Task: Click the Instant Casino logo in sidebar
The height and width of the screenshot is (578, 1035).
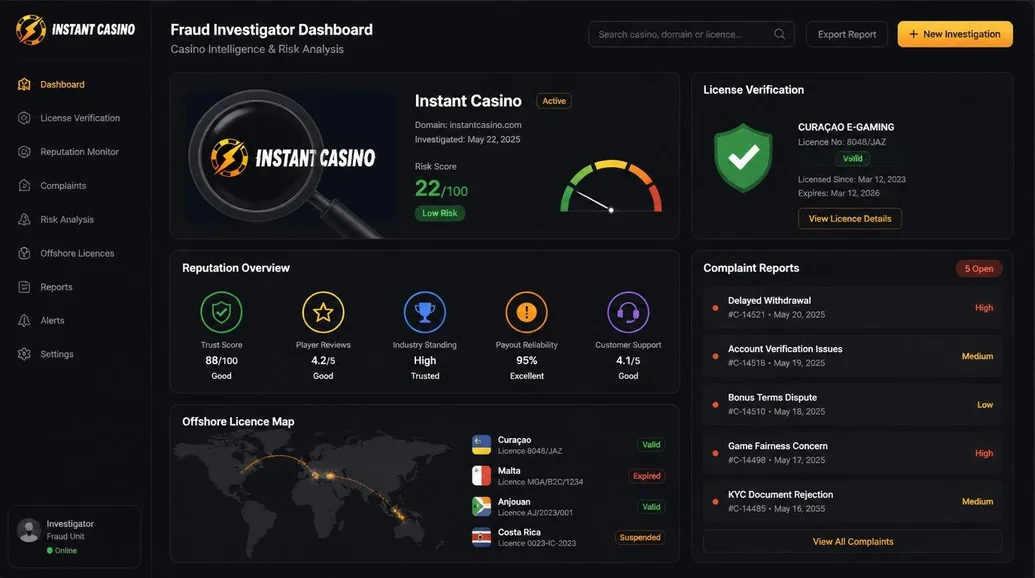Action: click(75, 30)
